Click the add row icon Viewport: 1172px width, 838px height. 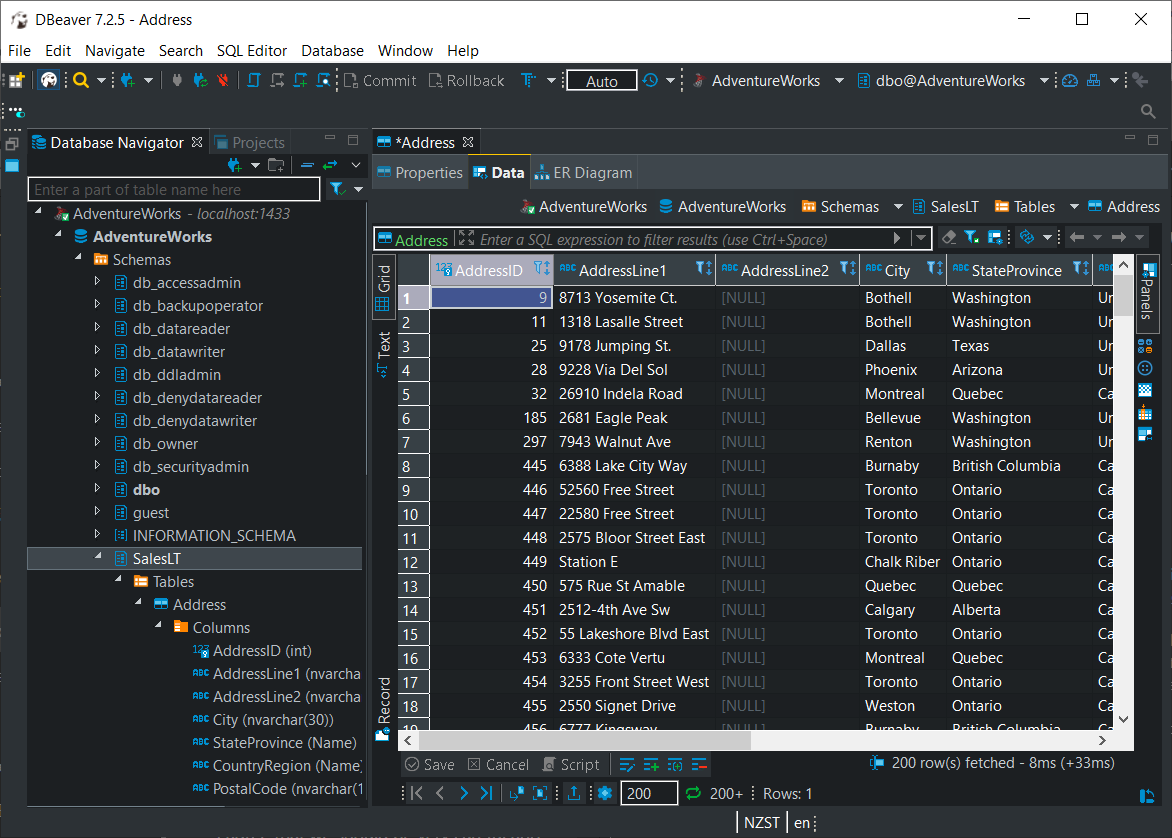coord(651,765)
